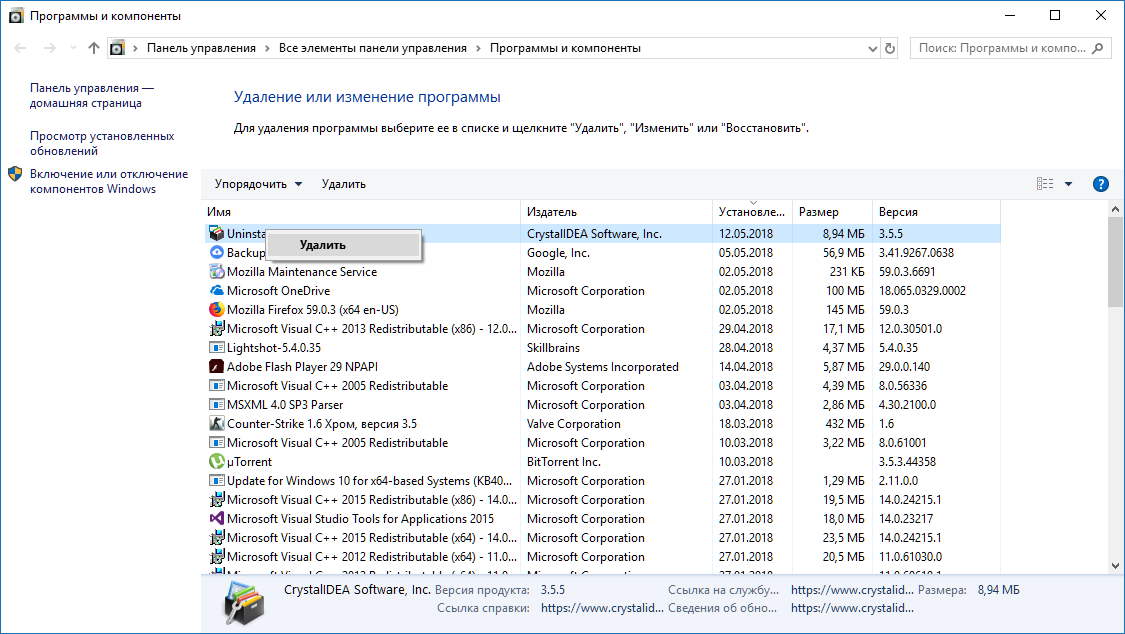
Task: Click the Skillbrains publisher cell
Action: pyautogui.click(x=553, y=347)
